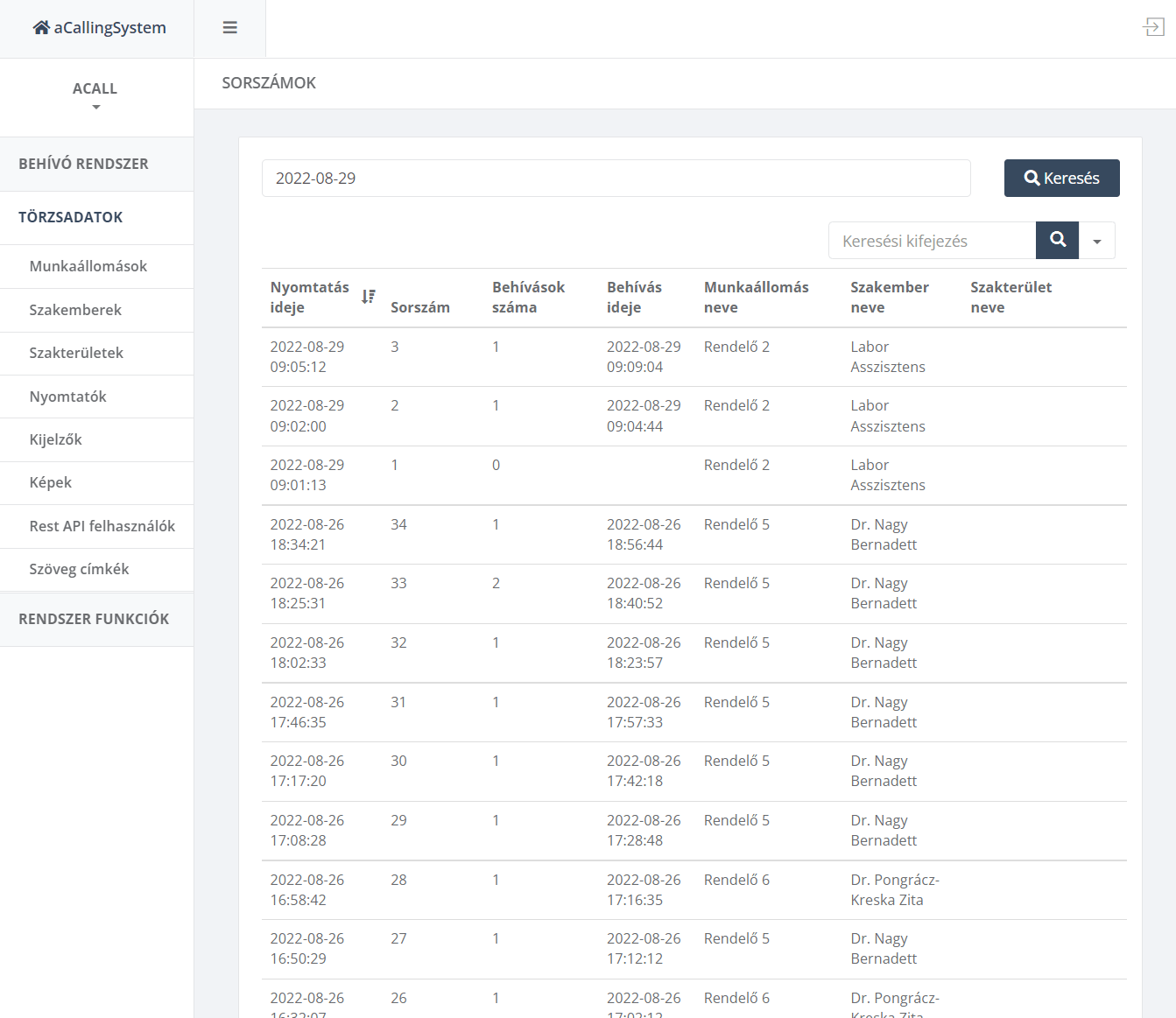Click the date field showing 2022-08-29
Viewport: 1176px width, 1018px height.
(616, 178)
